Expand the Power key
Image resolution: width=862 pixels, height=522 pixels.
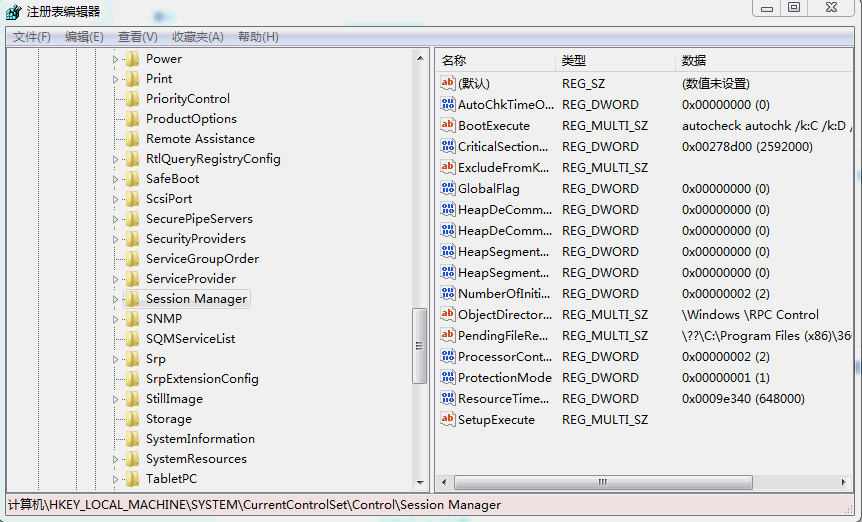pyautogui.click(x=115, y=59)
